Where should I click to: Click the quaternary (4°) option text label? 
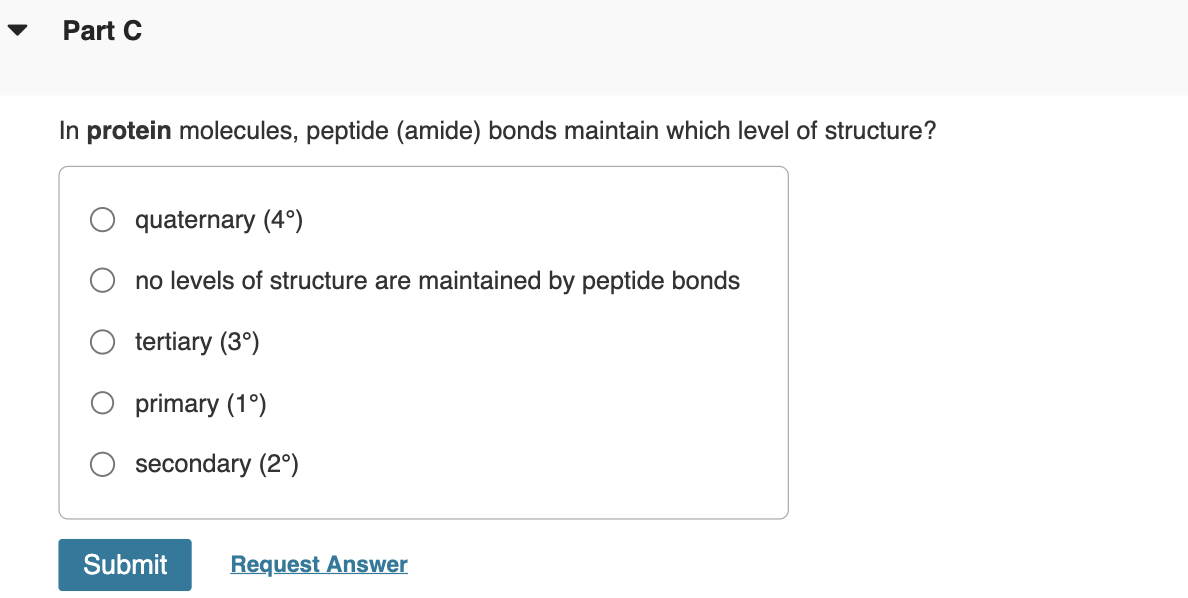pyautogui.click(x=219, y=219)
